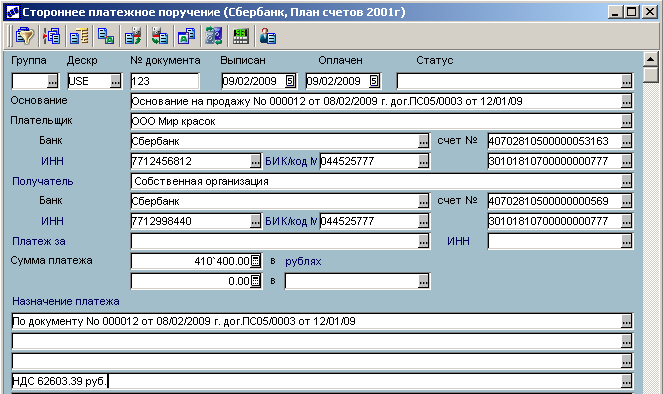Open Платеж за ИНН ellipsis button
The image size is (663, 394).
[627, 241]
